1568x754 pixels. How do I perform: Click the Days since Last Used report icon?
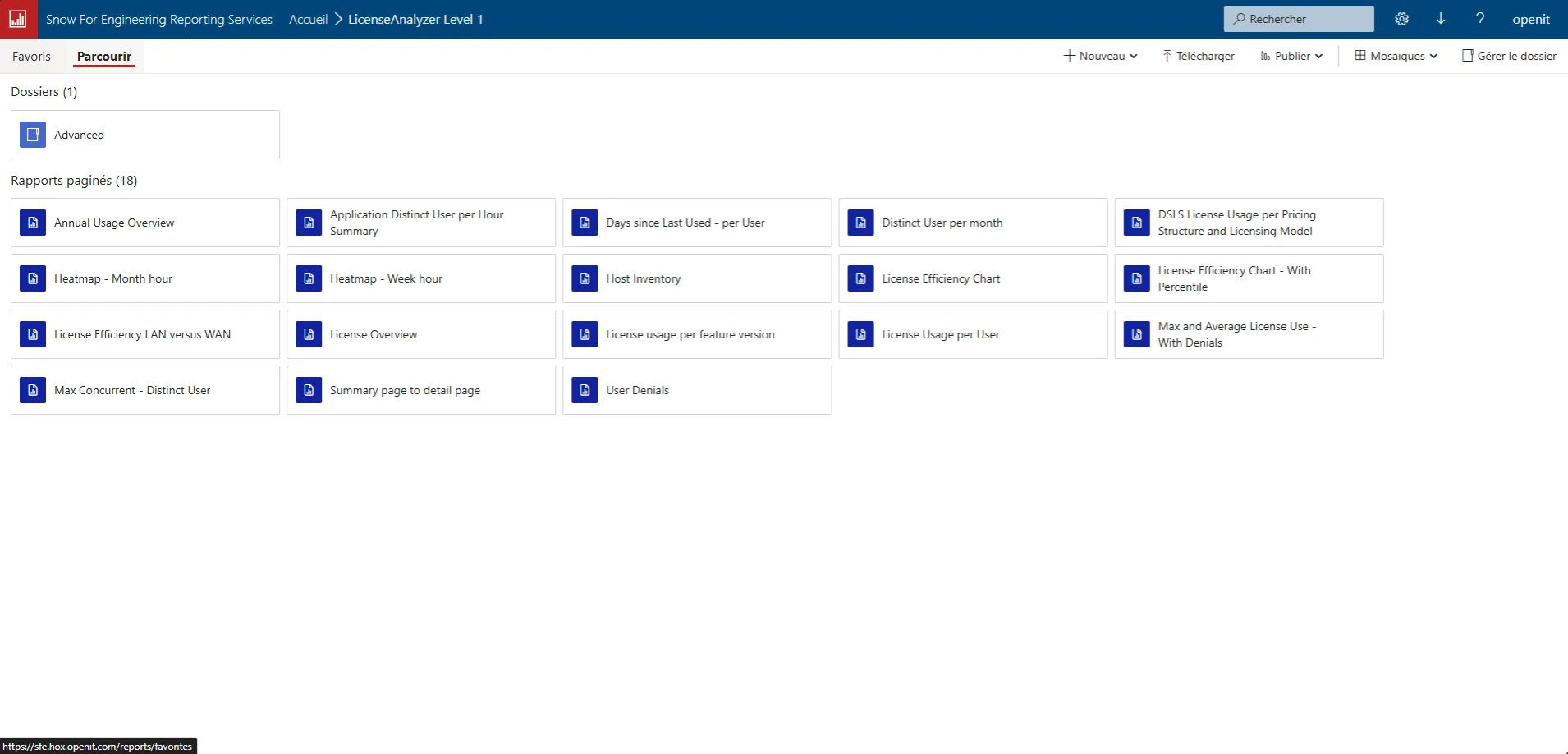(585, 223)
